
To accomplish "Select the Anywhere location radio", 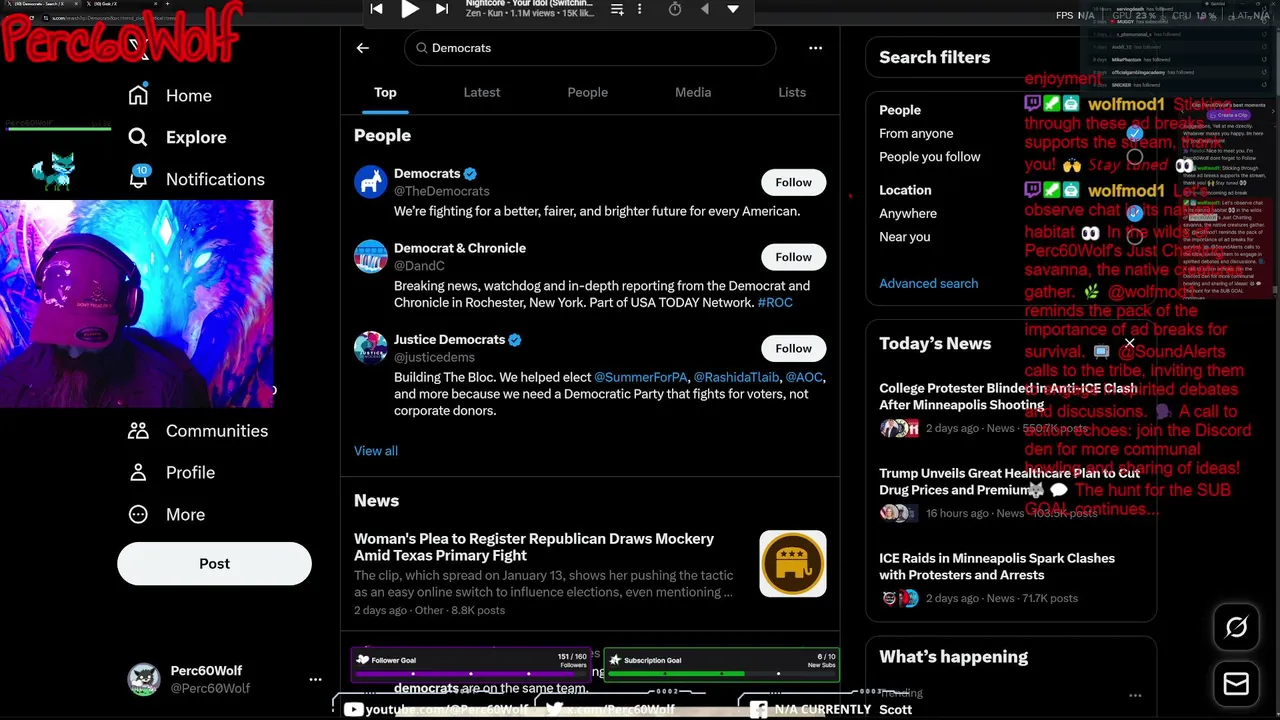I will tap(1134, 213).
